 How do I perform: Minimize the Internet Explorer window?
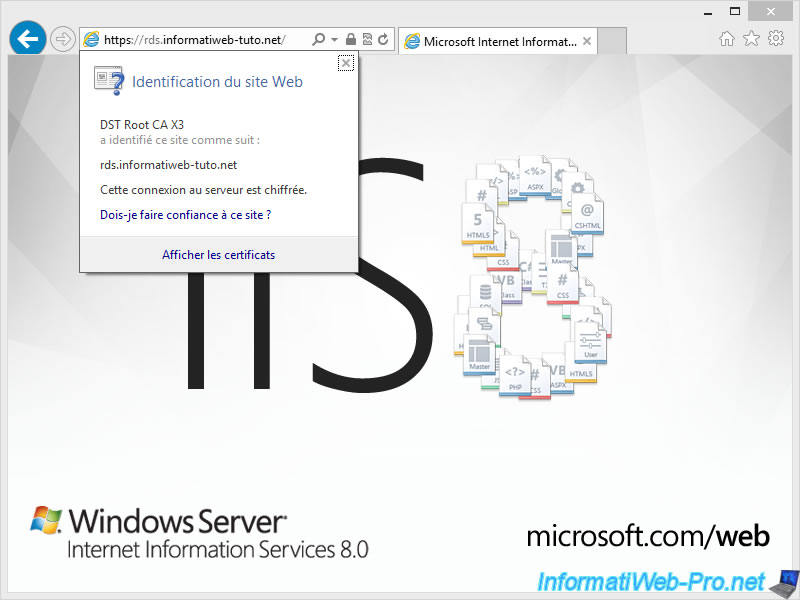coord(708,12)
